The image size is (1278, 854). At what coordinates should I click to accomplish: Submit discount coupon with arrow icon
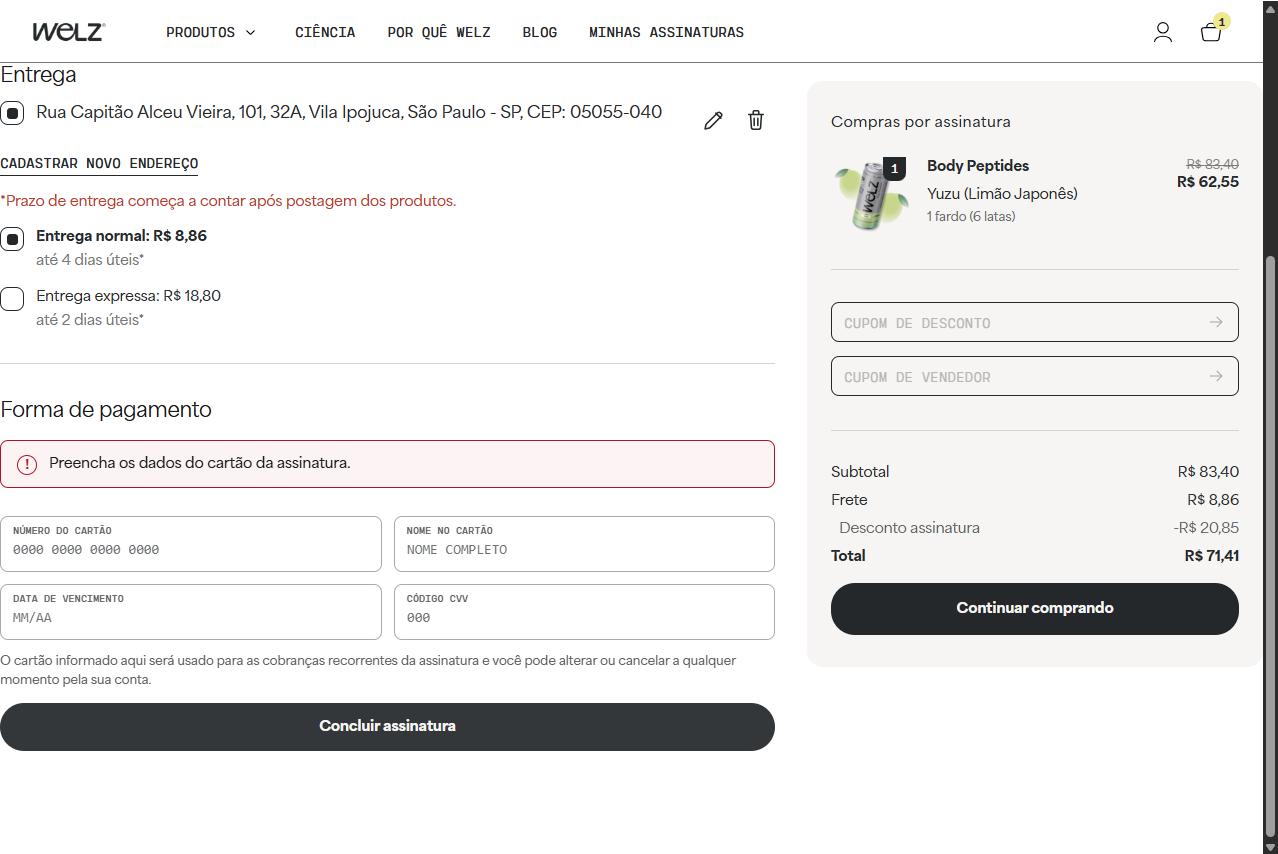click(x=1216, y=322)
